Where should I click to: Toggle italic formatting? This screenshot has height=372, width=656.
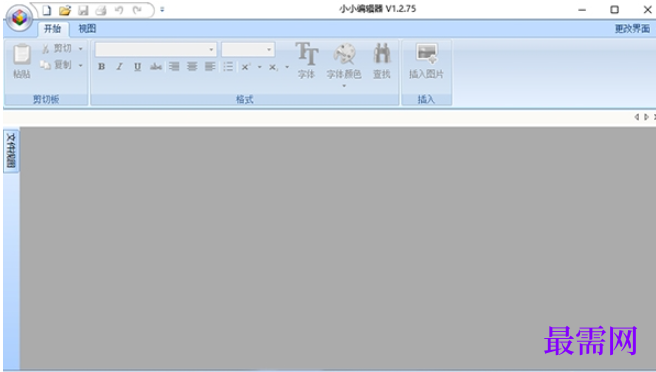pyautogui.click(x=120, y=67)
